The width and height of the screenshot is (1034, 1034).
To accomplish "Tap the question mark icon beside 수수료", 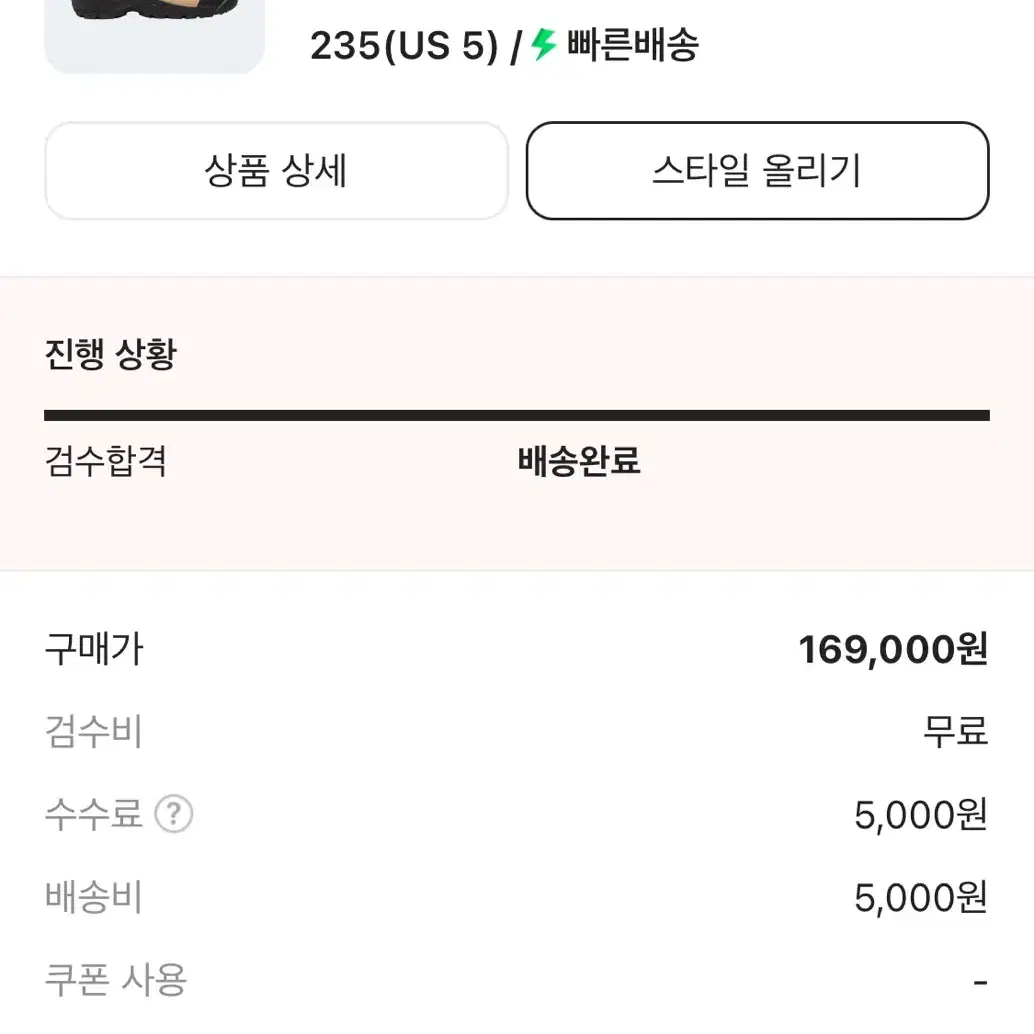I will (x=173, y=814).
